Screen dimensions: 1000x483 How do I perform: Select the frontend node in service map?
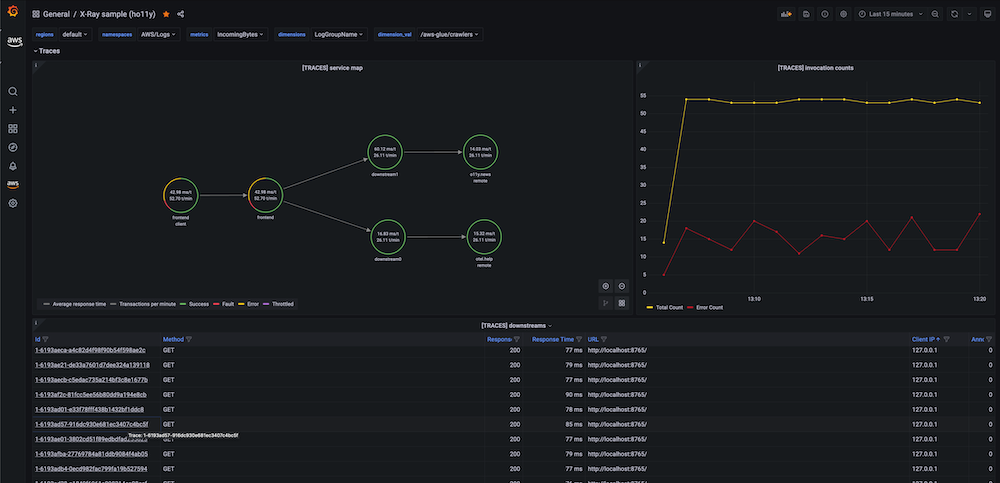(x=265, y=195)
